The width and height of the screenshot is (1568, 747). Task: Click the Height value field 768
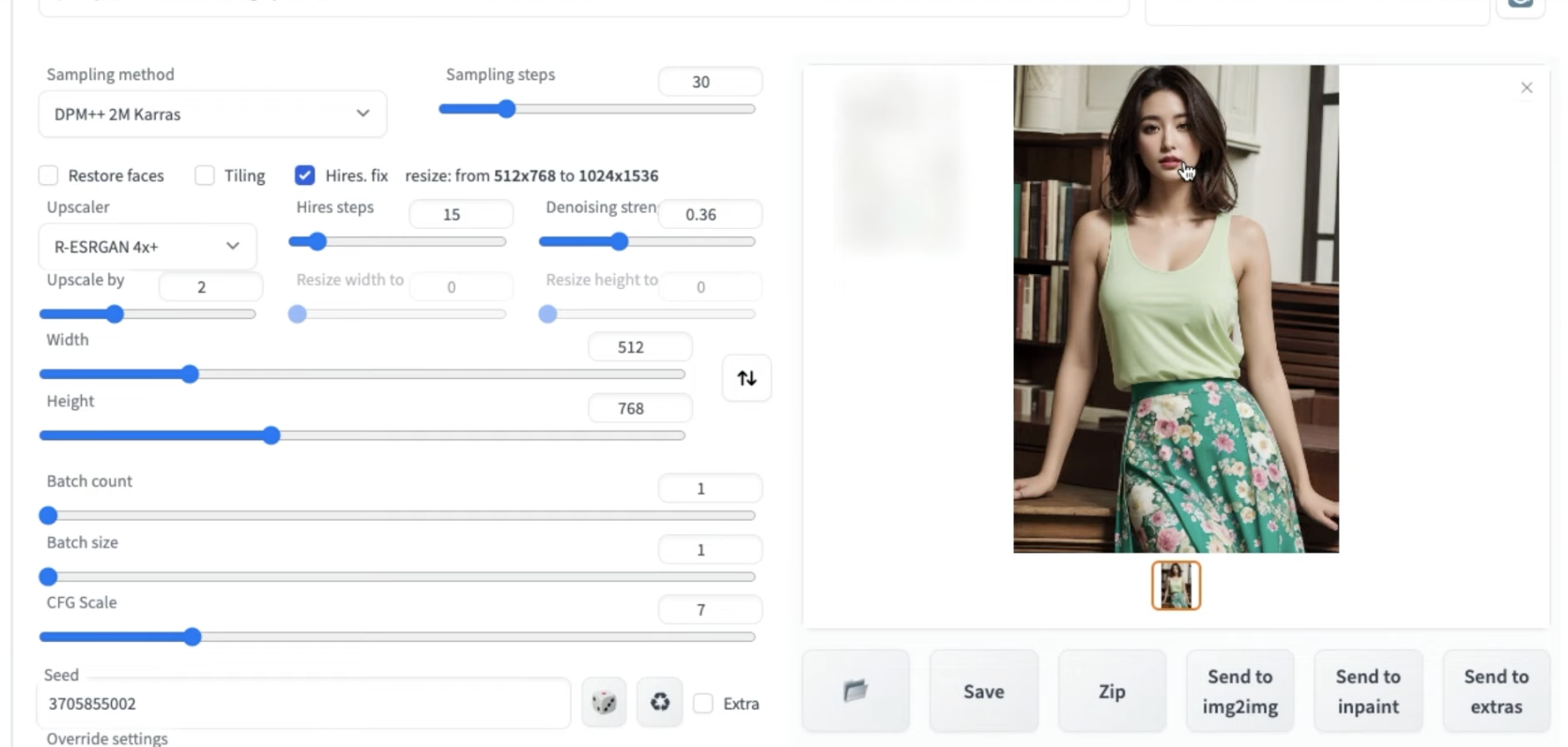tap(640, 408)
